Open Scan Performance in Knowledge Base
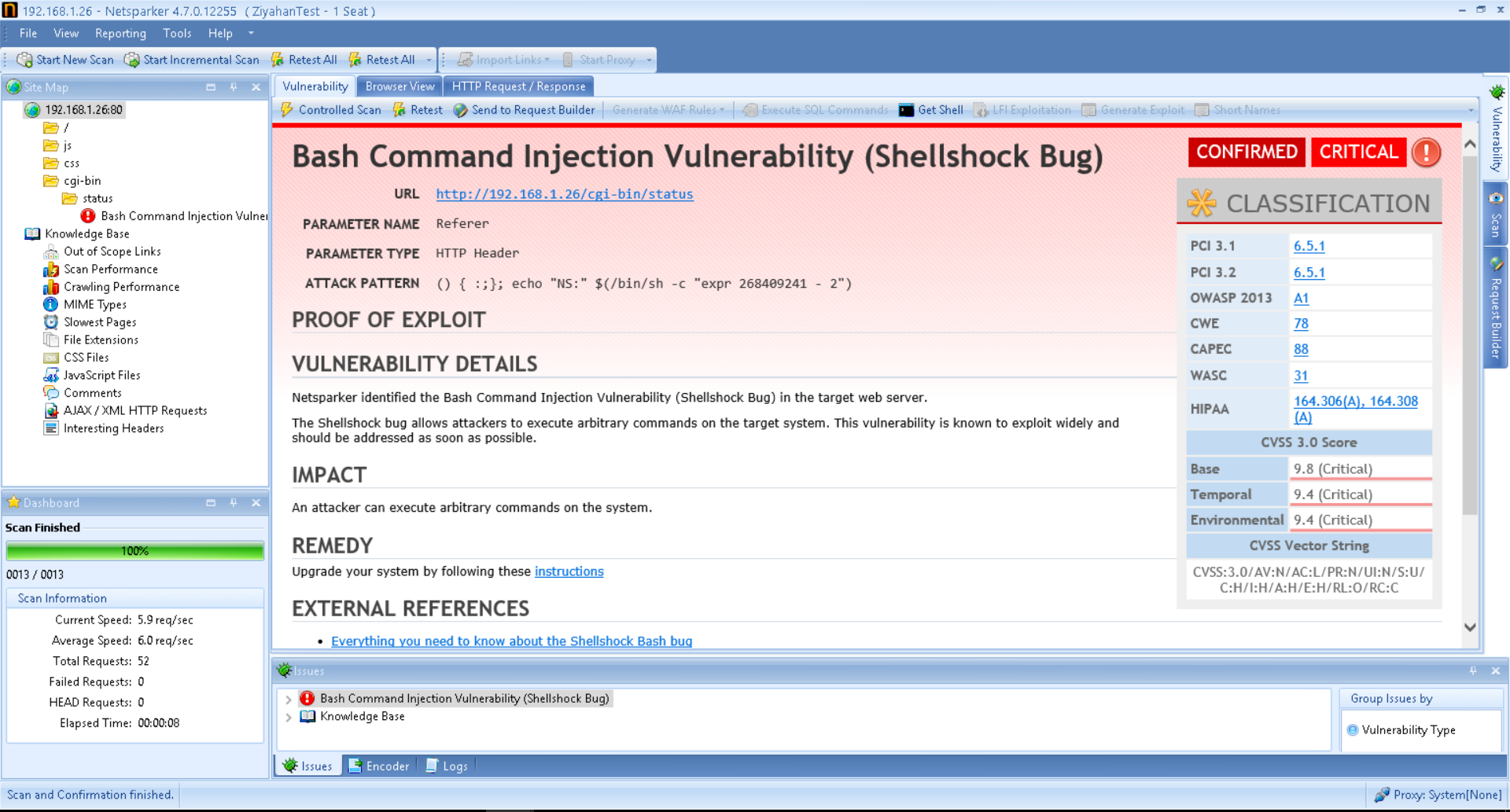The image size is (1510, 812). pyautogui.click(x=110, y=269)
